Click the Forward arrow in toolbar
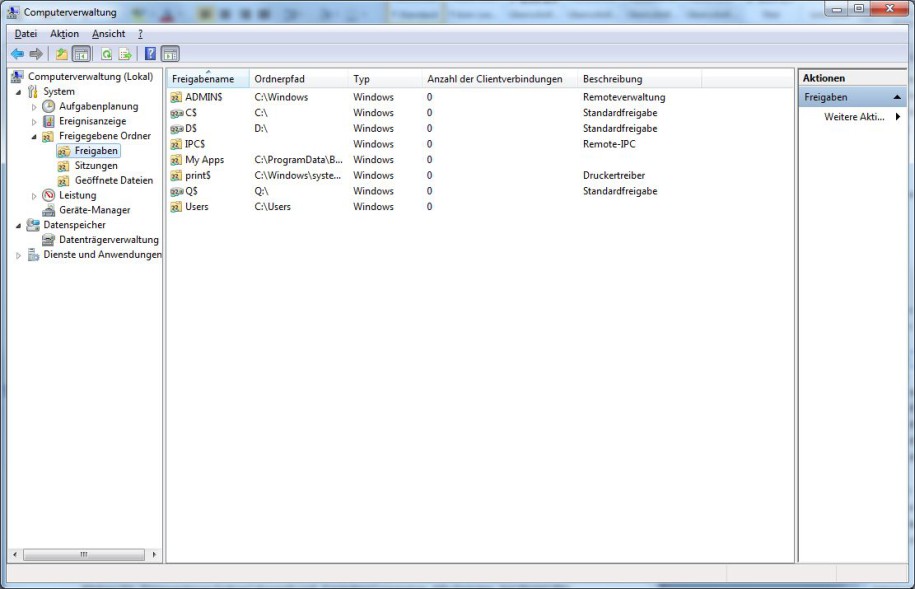915x589 pixels. (x=36, y=54)
